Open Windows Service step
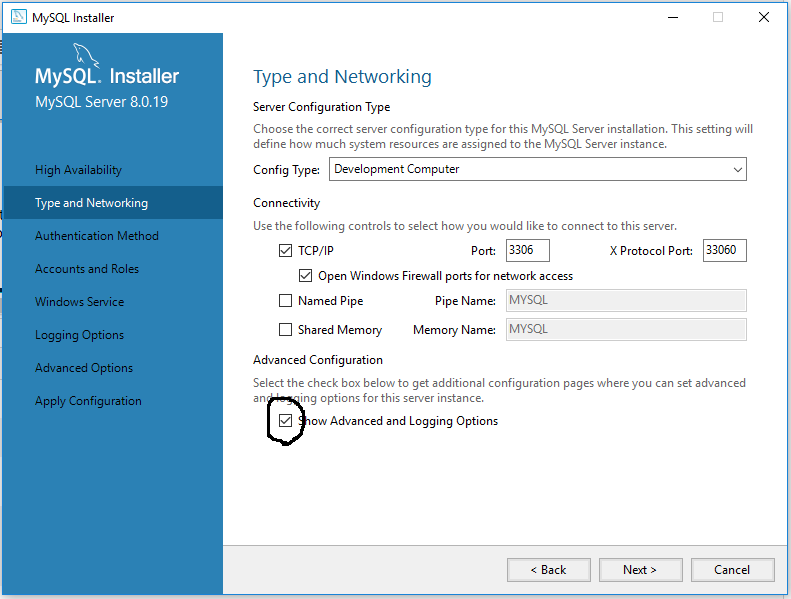The image size is (791, 599). (x=80, y=302)
